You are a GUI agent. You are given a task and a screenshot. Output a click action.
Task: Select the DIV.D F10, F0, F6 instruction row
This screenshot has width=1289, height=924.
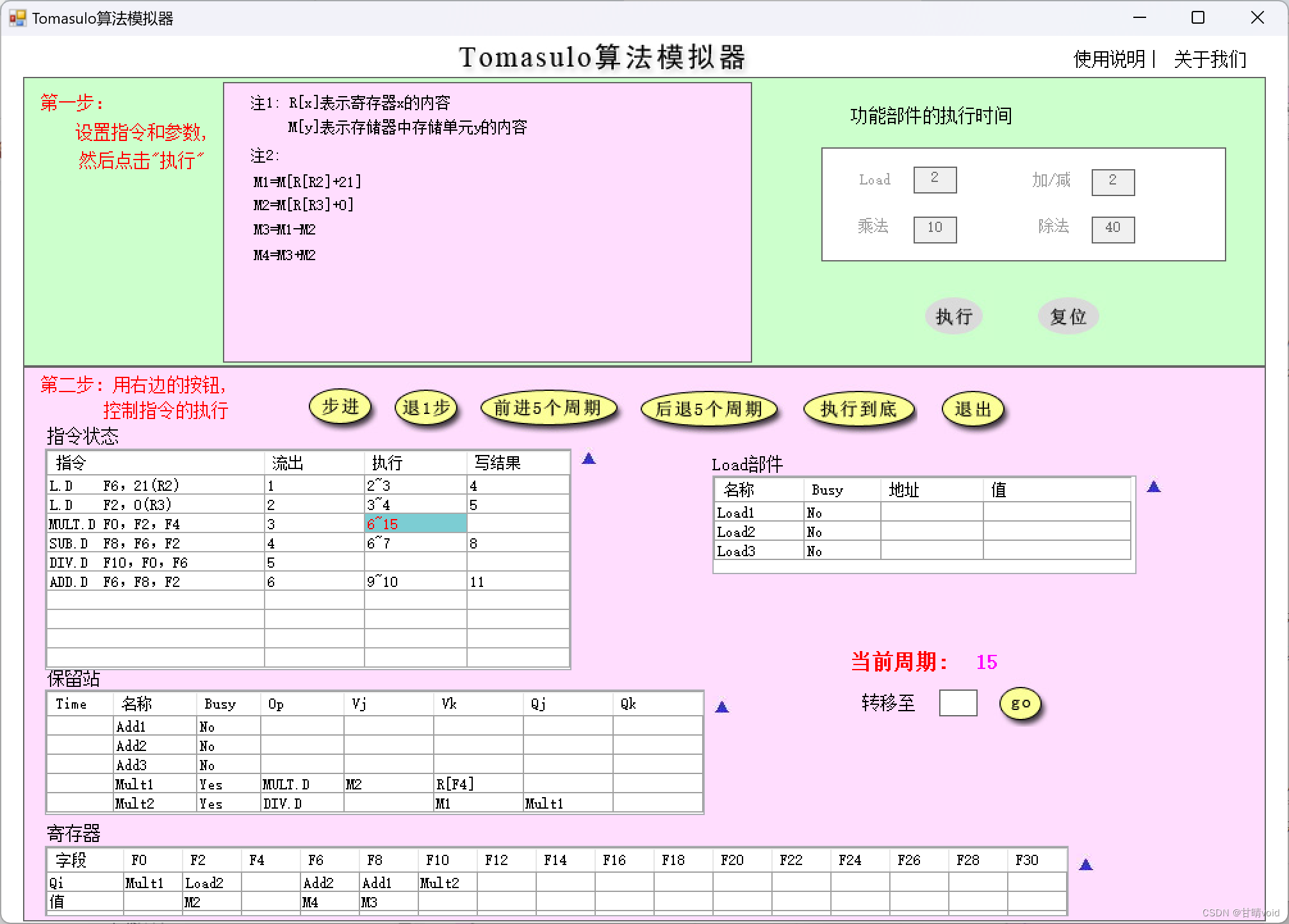308,562
